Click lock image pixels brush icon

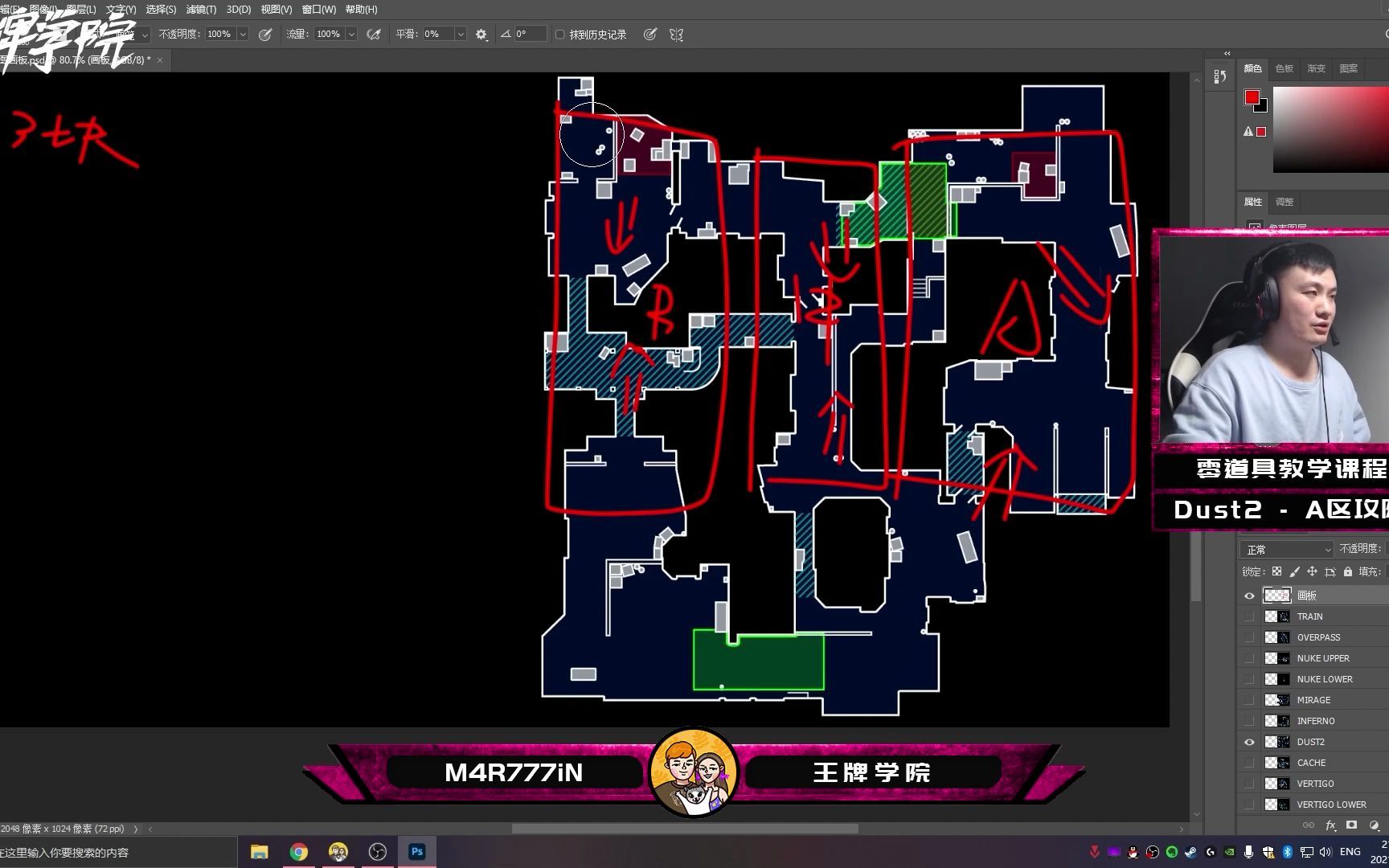pyautogui.click(x=1294, y=571)
